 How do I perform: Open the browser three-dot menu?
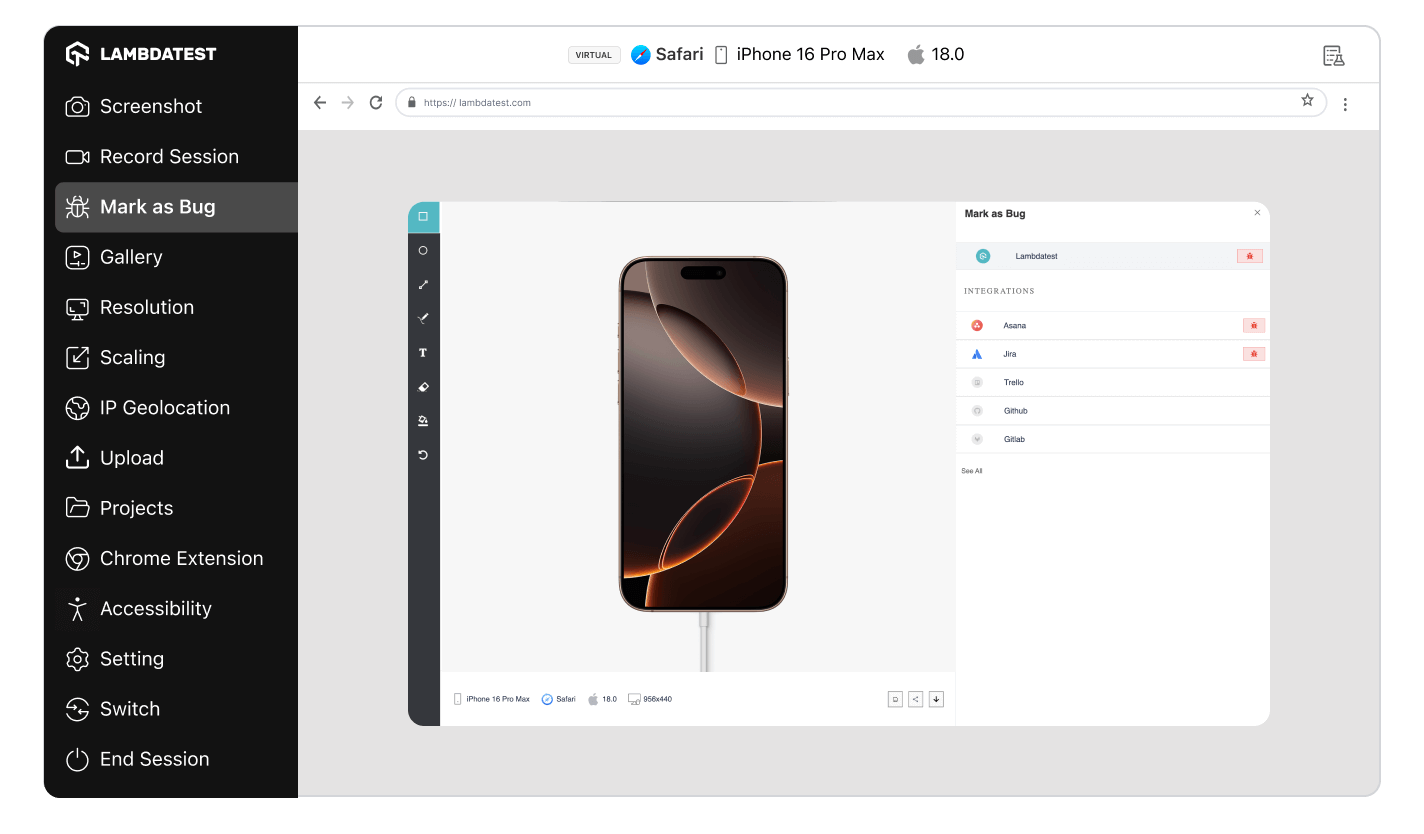click(x=1345, y=104)
